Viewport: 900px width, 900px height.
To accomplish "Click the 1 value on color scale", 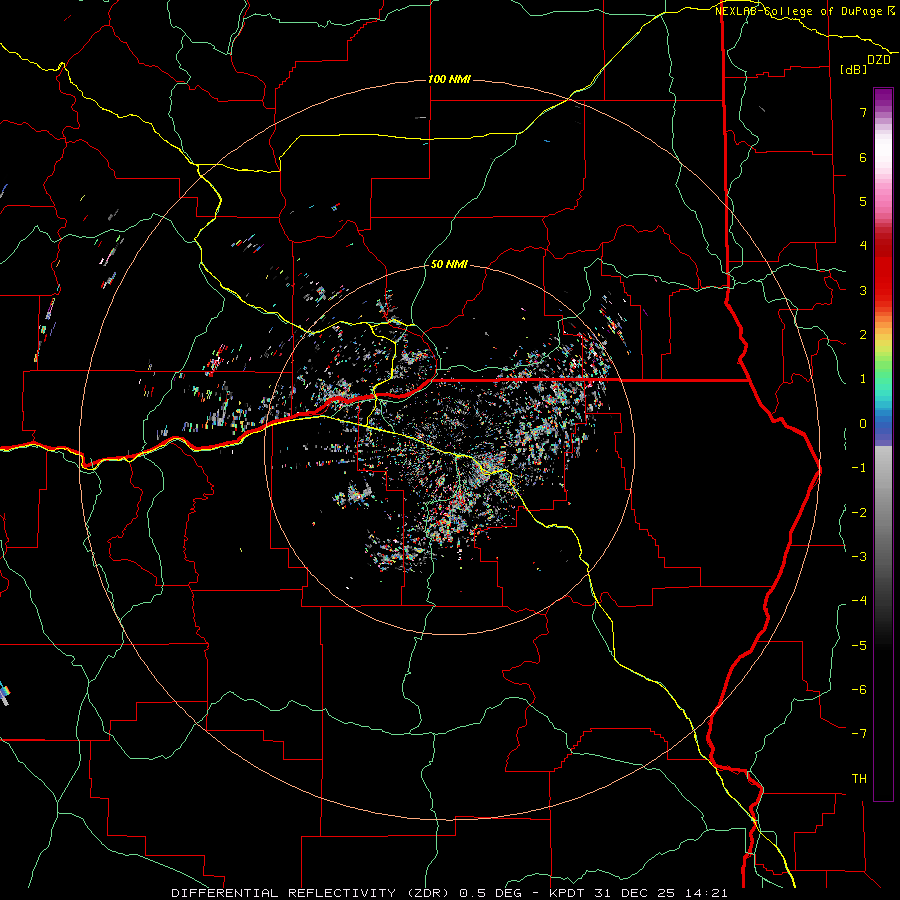I will [x=863, y=379].
